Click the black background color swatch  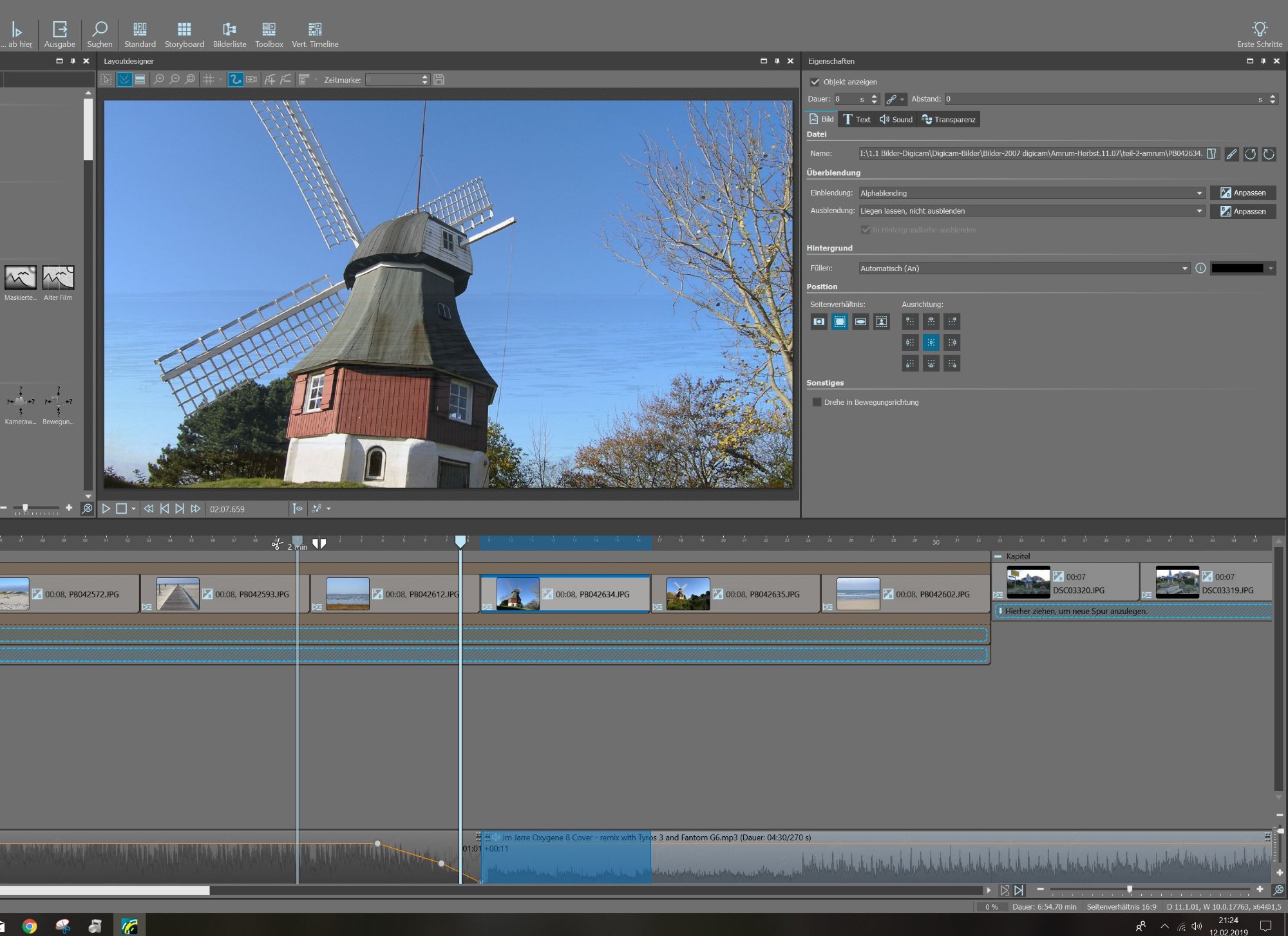point(1237,268)
